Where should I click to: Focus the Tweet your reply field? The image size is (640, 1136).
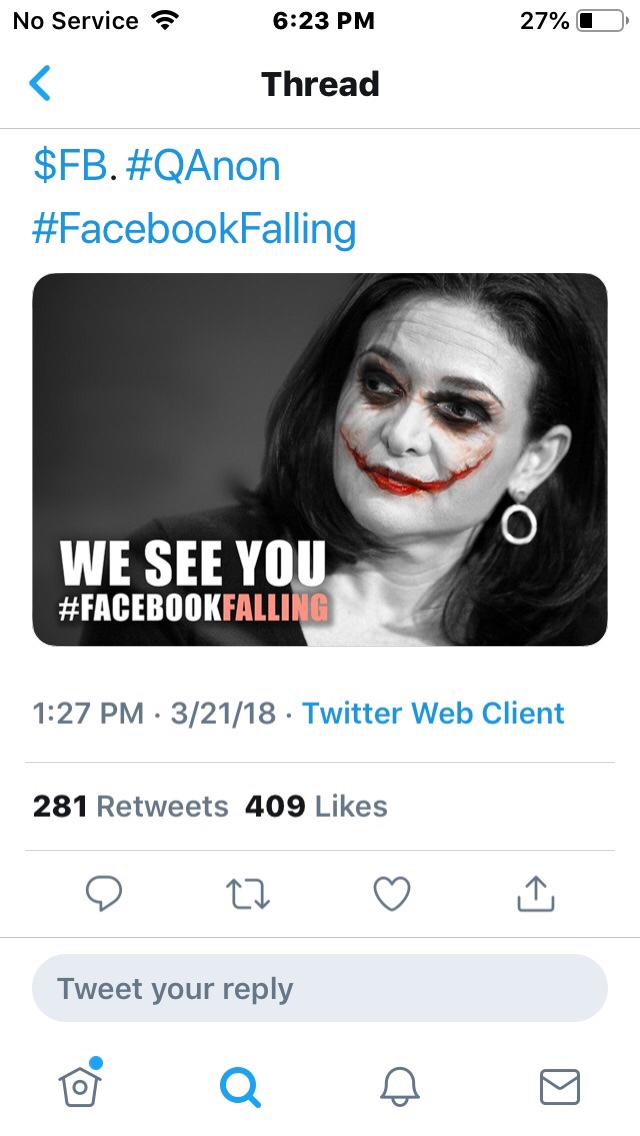click(x=320, y=989)
